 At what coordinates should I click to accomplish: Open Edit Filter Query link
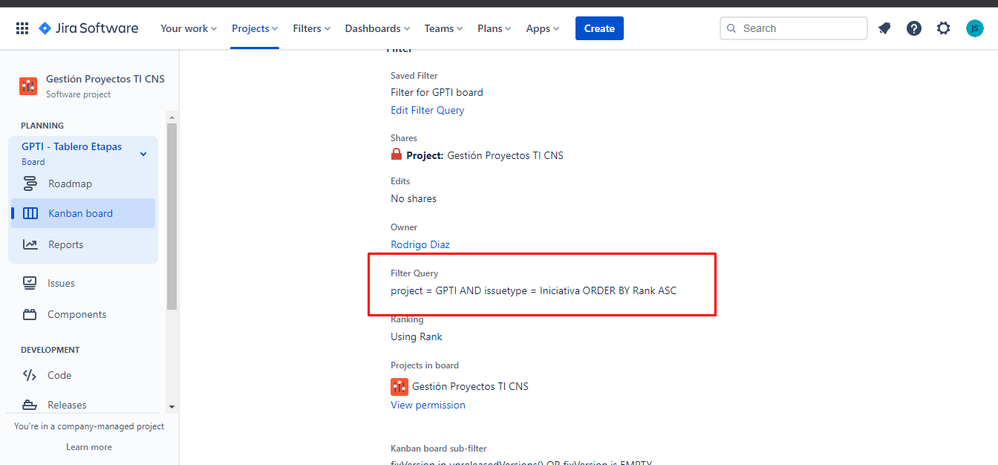tap(427, 110)
